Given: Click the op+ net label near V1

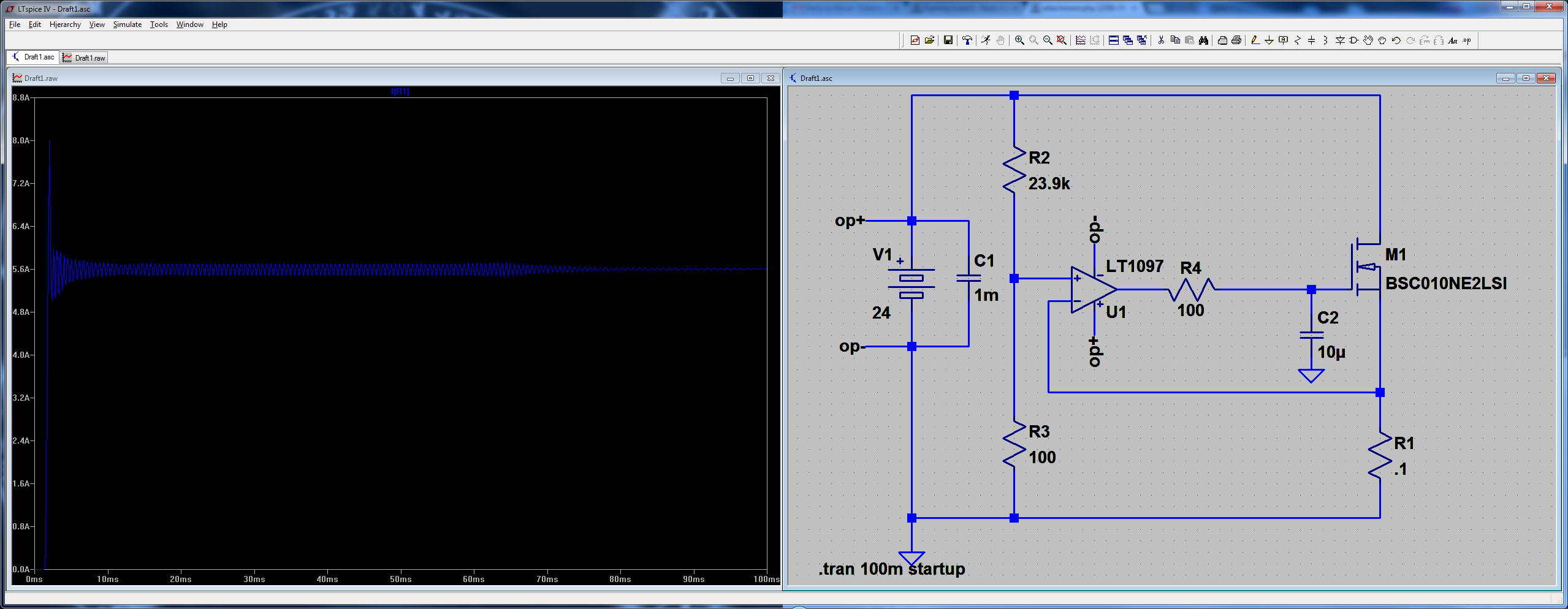Looking at the screenshot, I should [850, 221].
